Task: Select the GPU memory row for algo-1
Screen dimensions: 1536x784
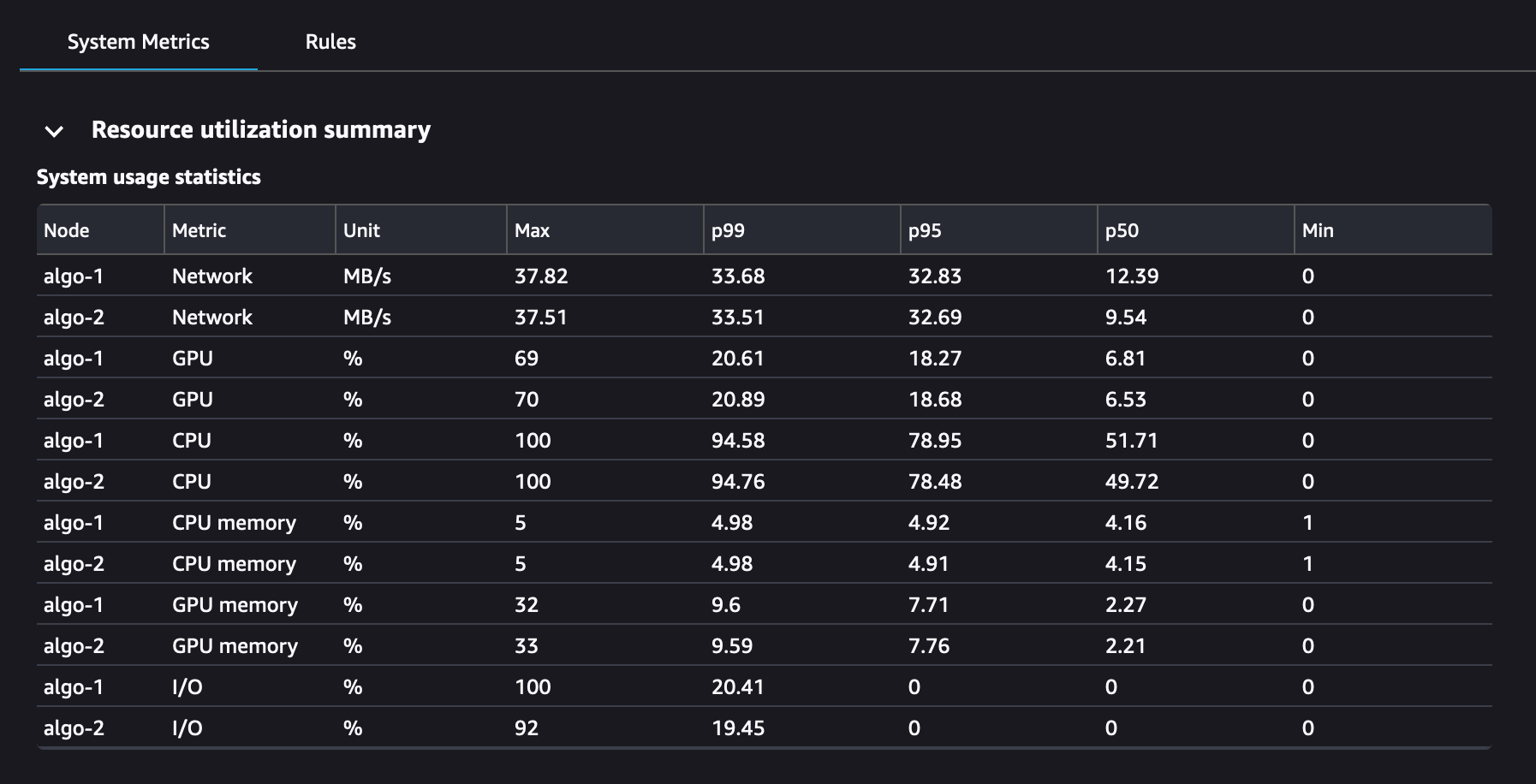Action: [235, 604]
